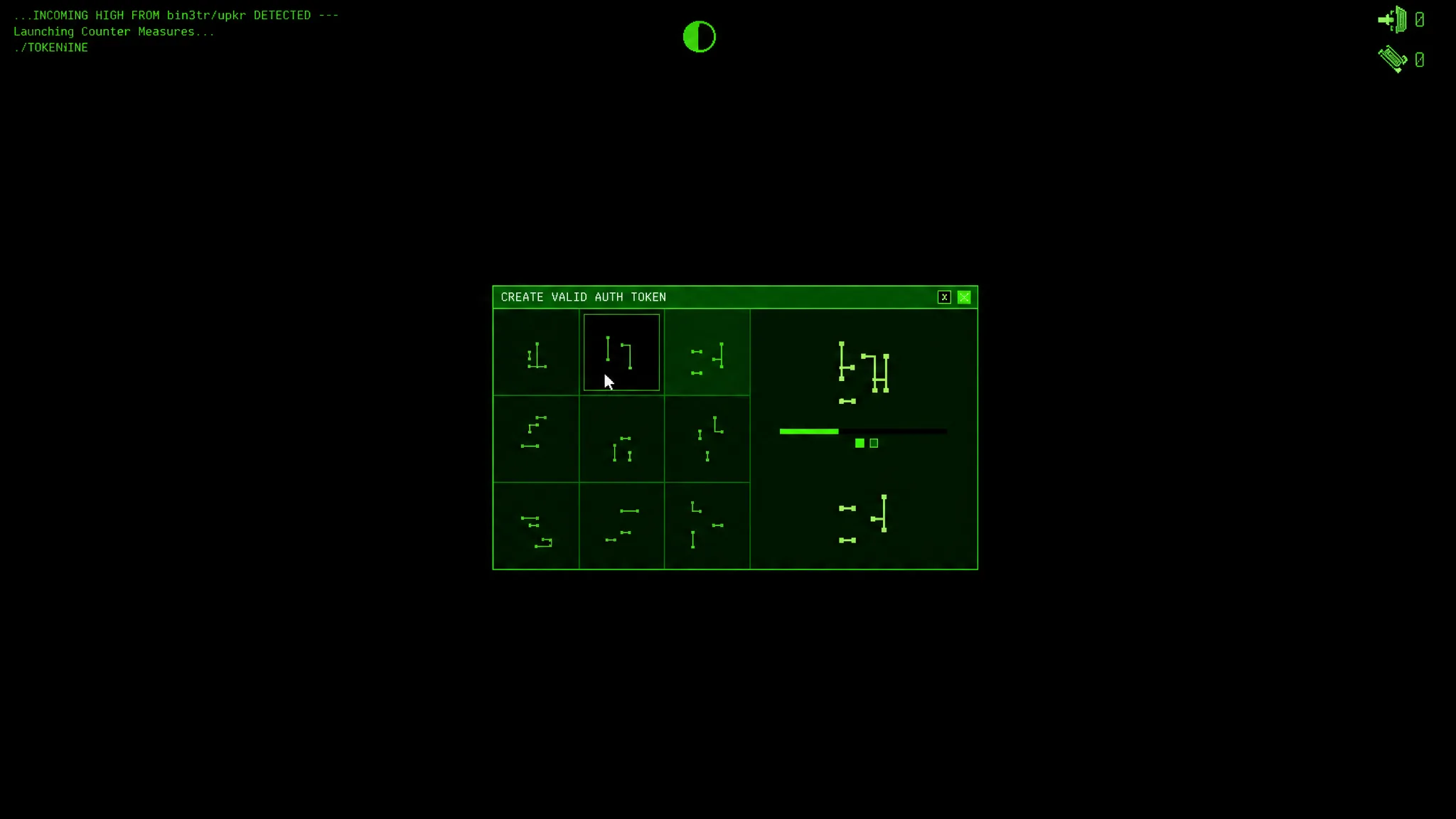Select the middle-right tile with L shape
Viewport: 1456px width, 819px height.
point(707,439)
